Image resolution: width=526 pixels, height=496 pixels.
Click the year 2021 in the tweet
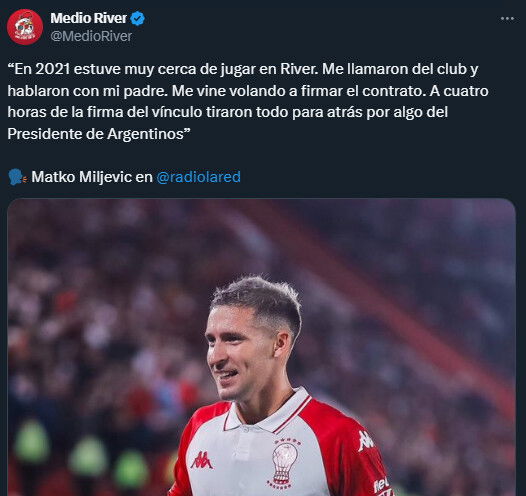tap(52, 69)
